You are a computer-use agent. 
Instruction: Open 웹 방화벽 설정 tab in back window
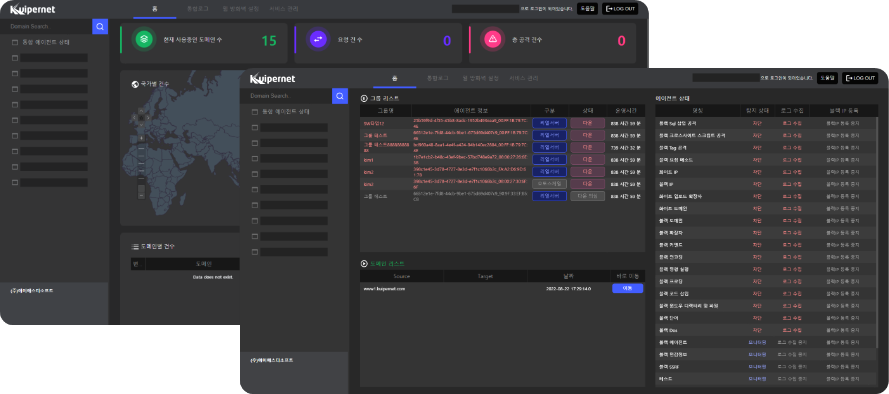click(242, 9)
